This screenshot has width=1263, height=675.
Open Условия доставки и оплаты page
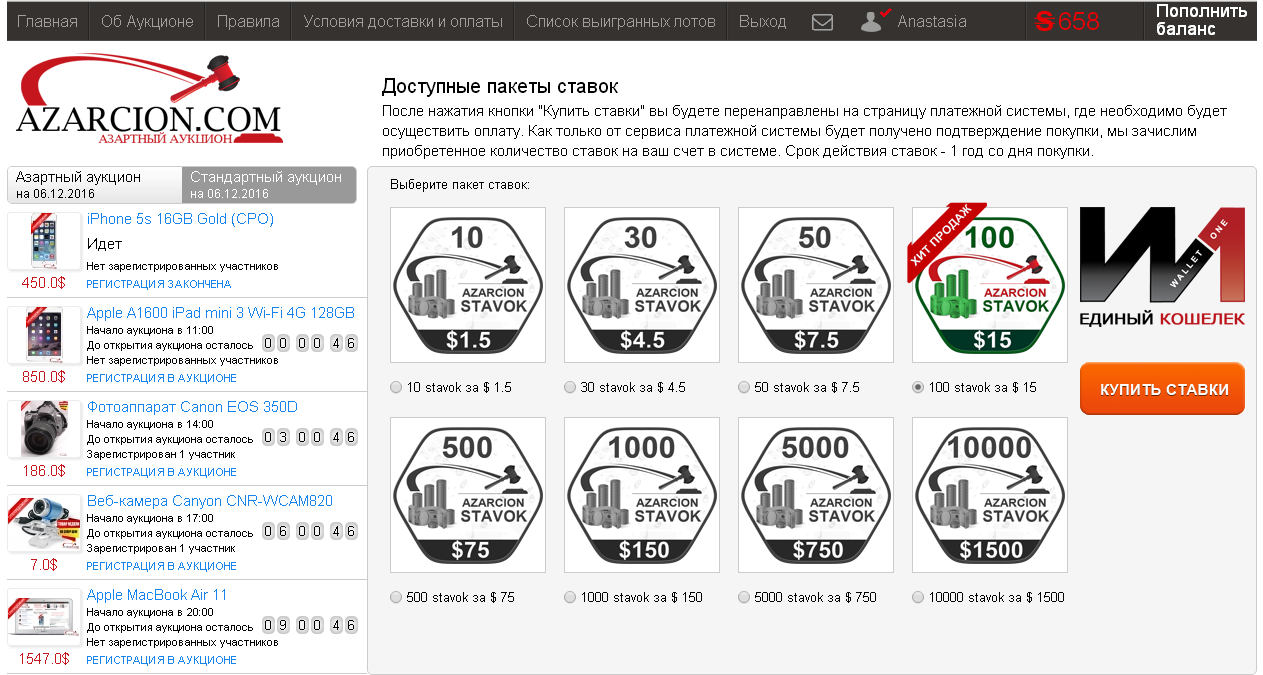pos(403,21)
